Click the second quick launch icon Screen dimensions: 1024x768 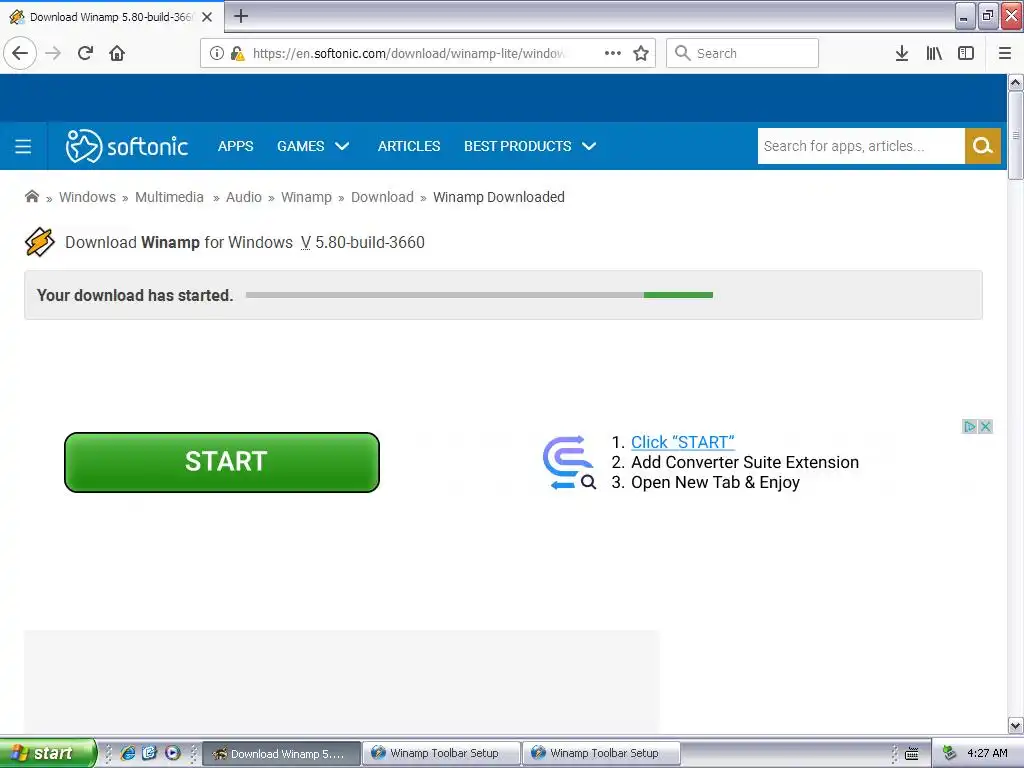150,753
